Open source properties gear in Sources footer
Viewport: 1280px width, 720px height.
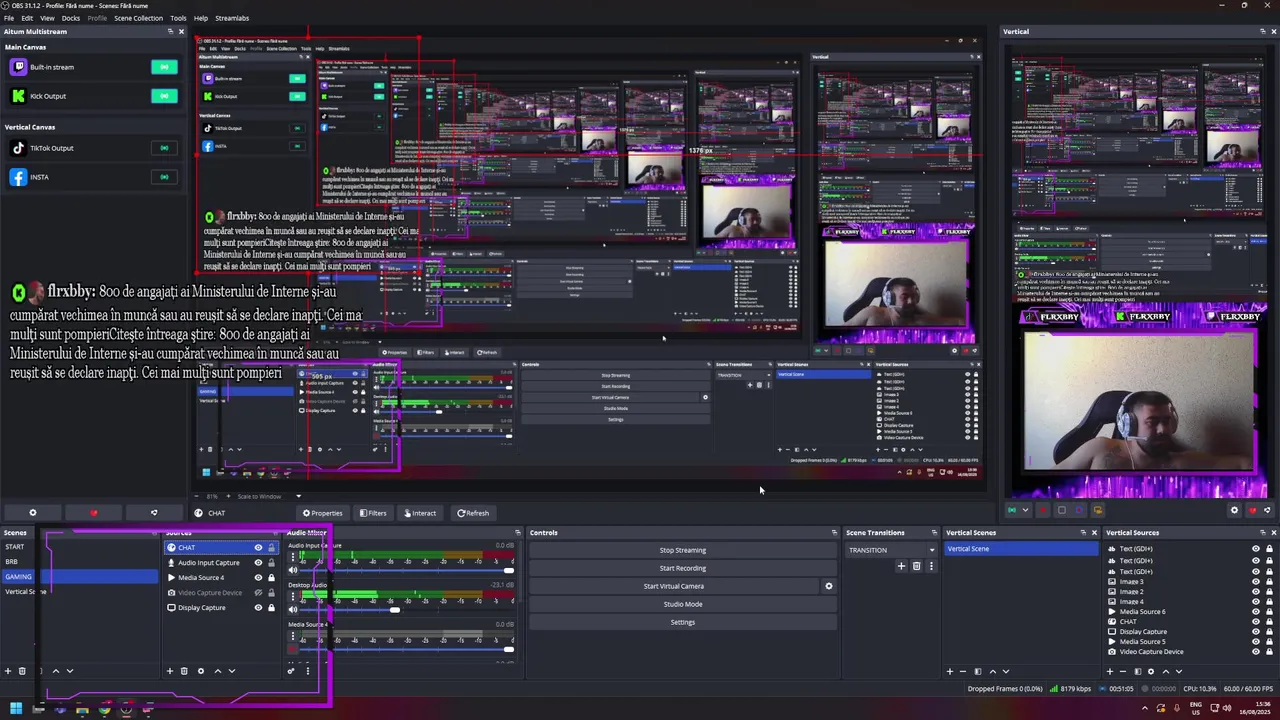[x=200, y=671]
